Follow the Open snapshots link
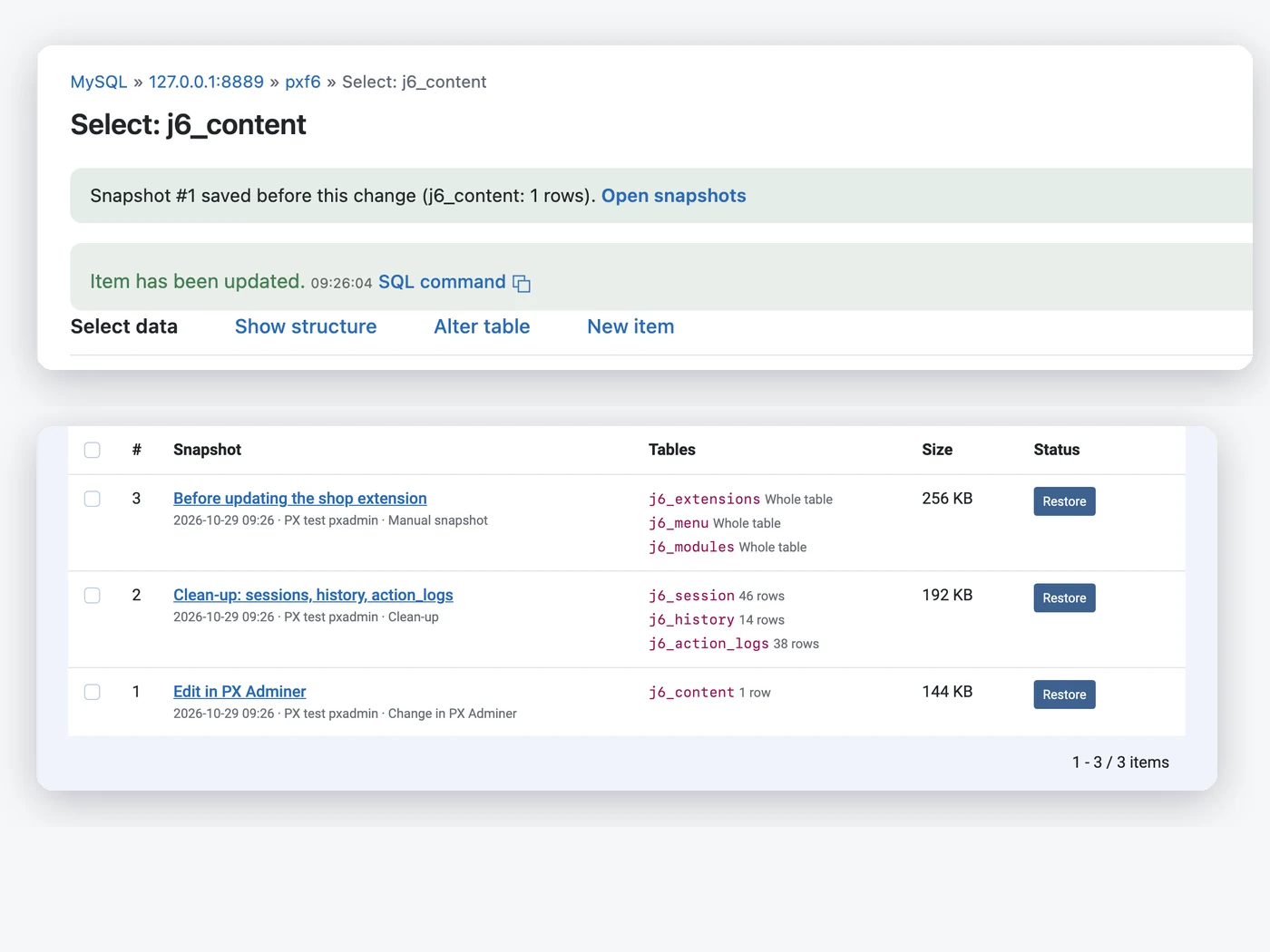Viewport: 1270px width, 952px height. (x=674, y=196)
